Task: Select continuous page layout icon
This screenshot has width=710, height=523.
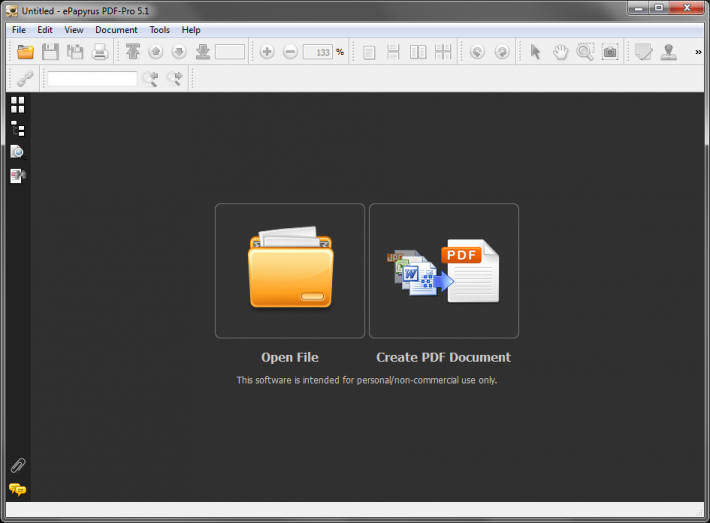Action: (393, 52)
